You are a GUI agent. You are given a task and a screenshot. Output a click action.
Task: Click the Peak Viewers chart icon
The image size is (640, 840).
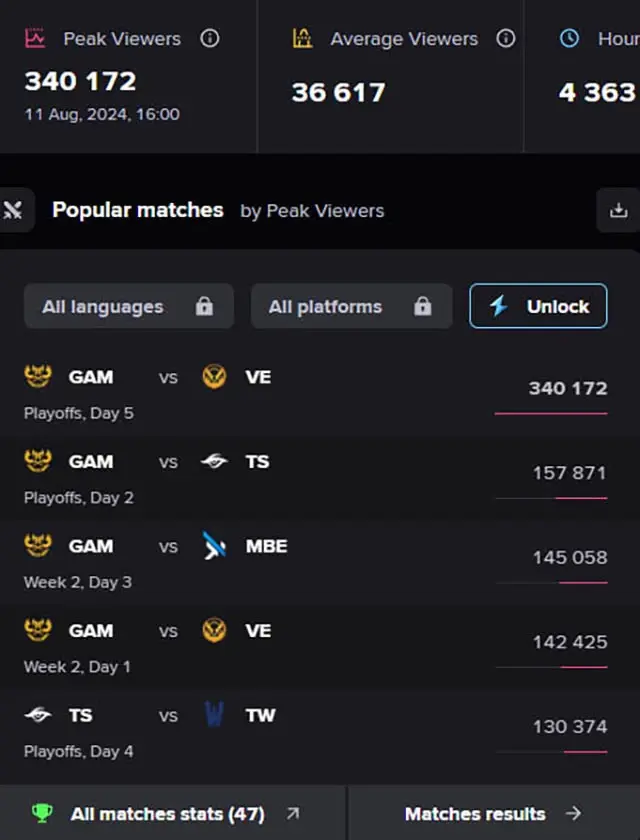coord(35,39)
